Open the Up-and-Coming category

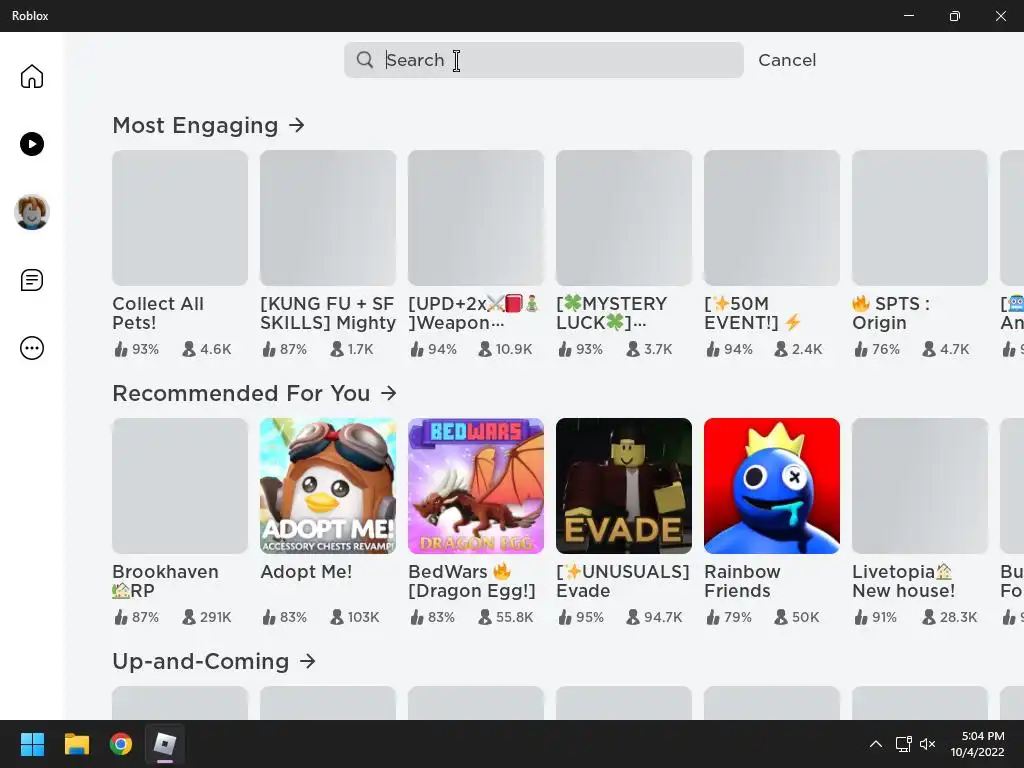coord(200,661)
